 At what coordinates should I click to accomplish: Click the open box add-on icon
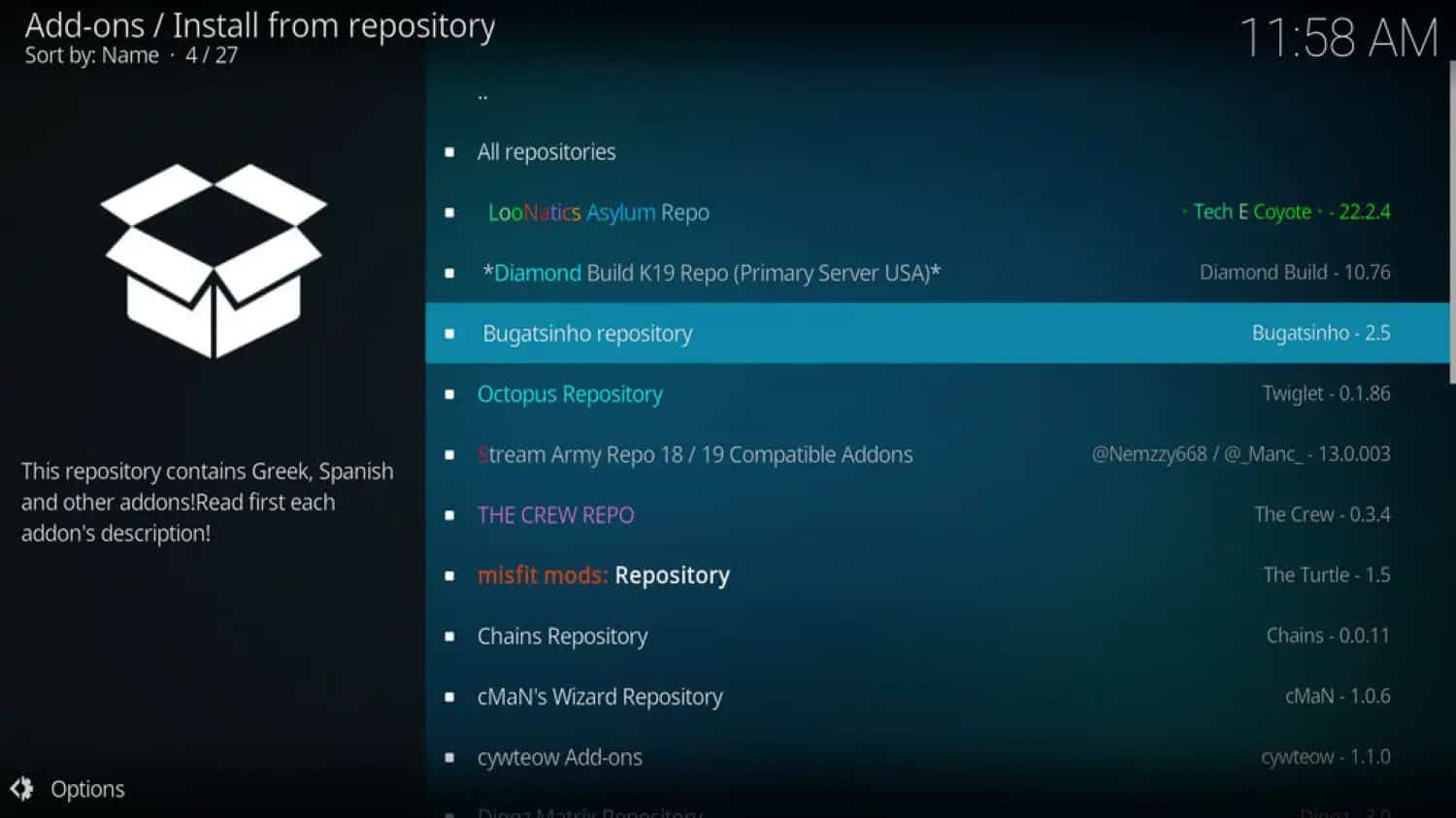pyautogui.click(x=214, y=261)
